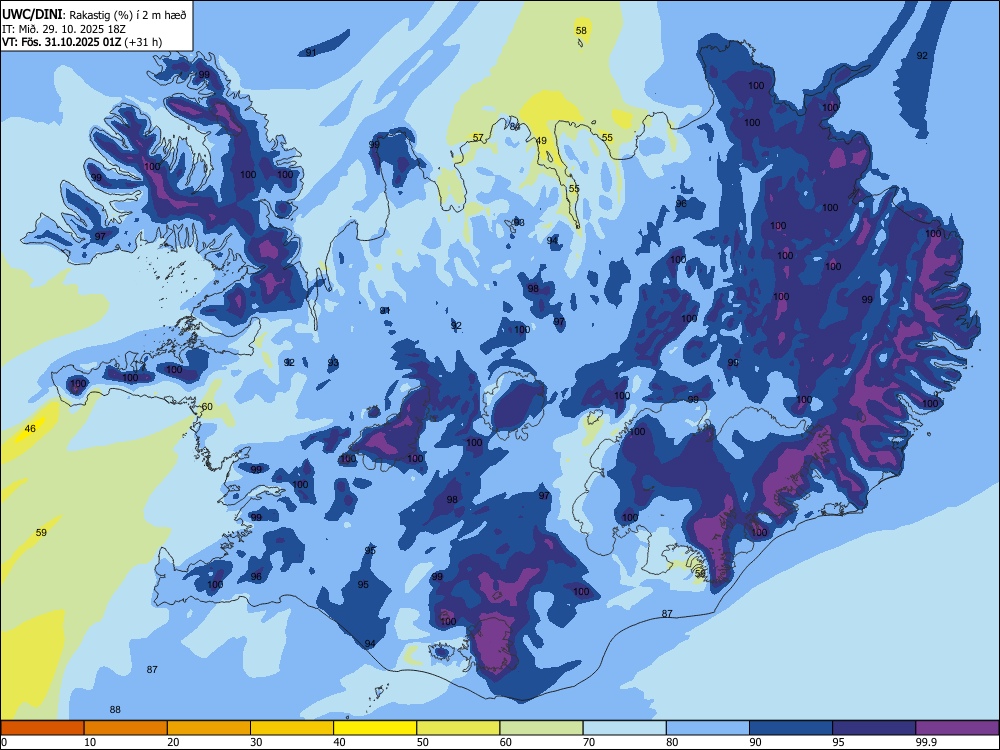The width and height of the screenshot is (1000, 750).
Task: Select the 46 humidity value on the map
Action: click(x=30, y=429)
